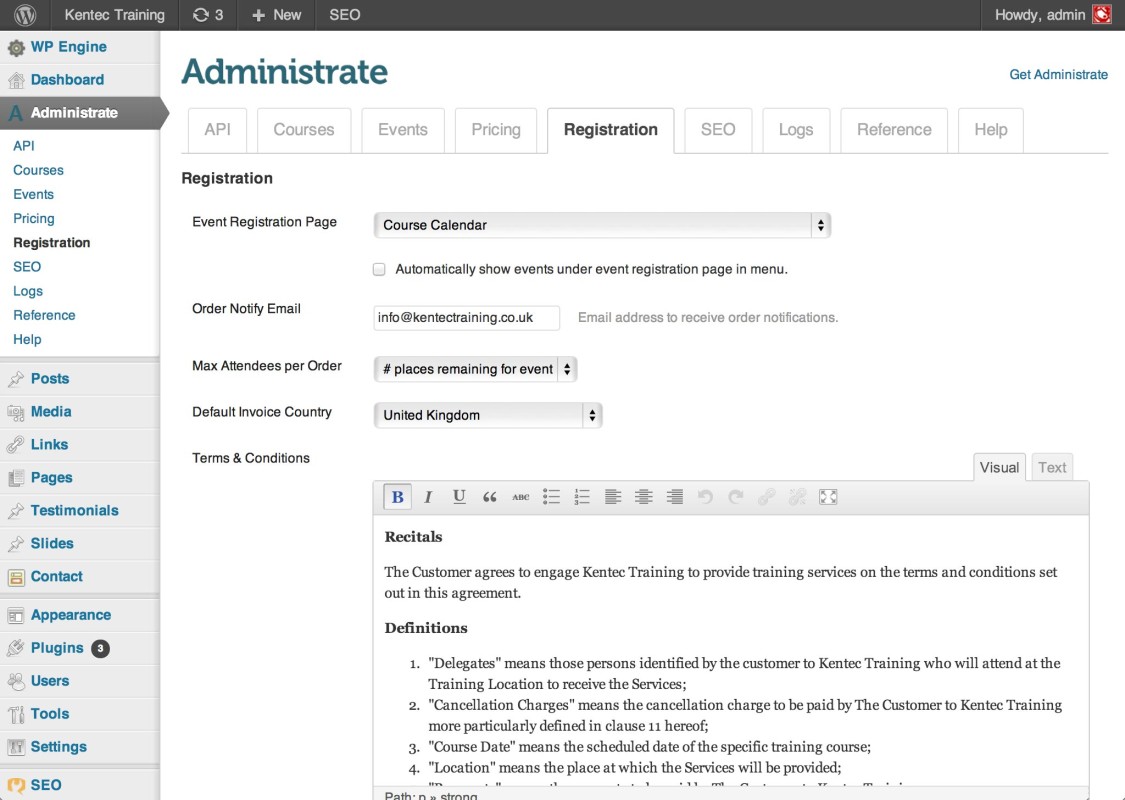Align text center in editor
The image size is (1125, 800).
click(644, 497)
